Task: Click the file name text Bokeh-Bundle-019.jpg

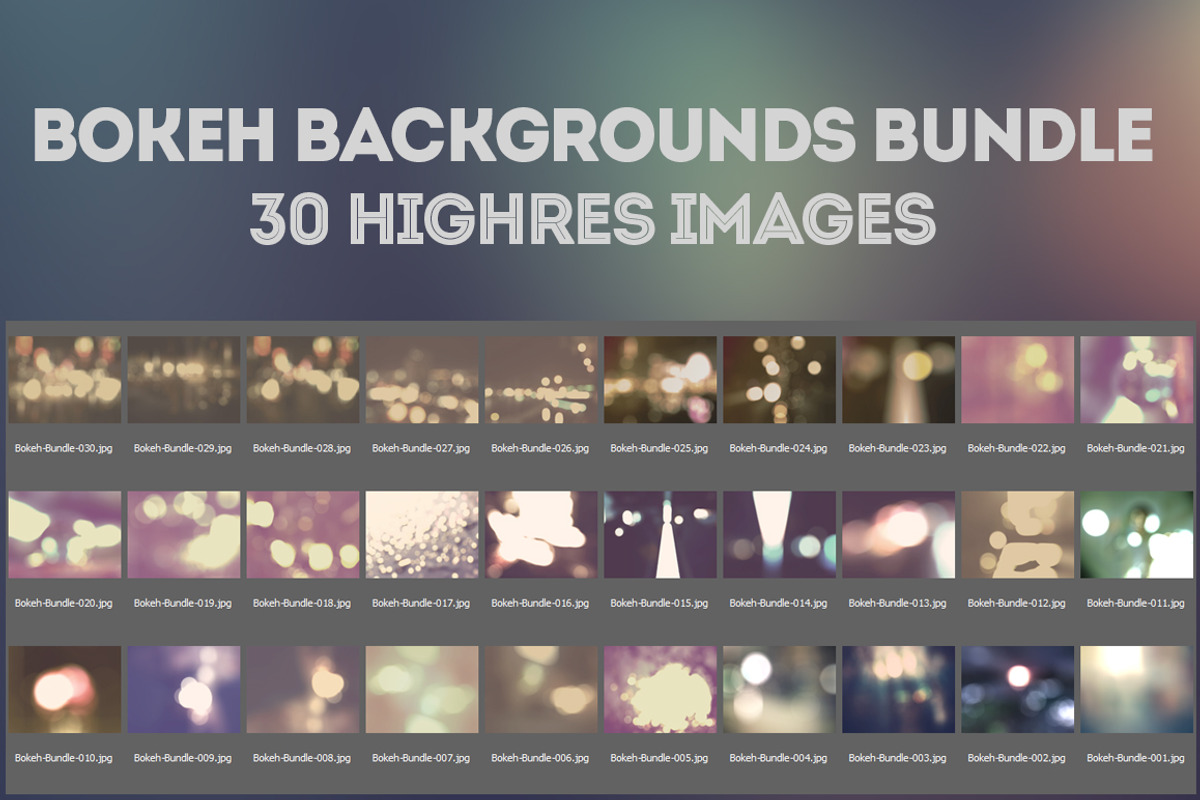Action: click(183, 604)
